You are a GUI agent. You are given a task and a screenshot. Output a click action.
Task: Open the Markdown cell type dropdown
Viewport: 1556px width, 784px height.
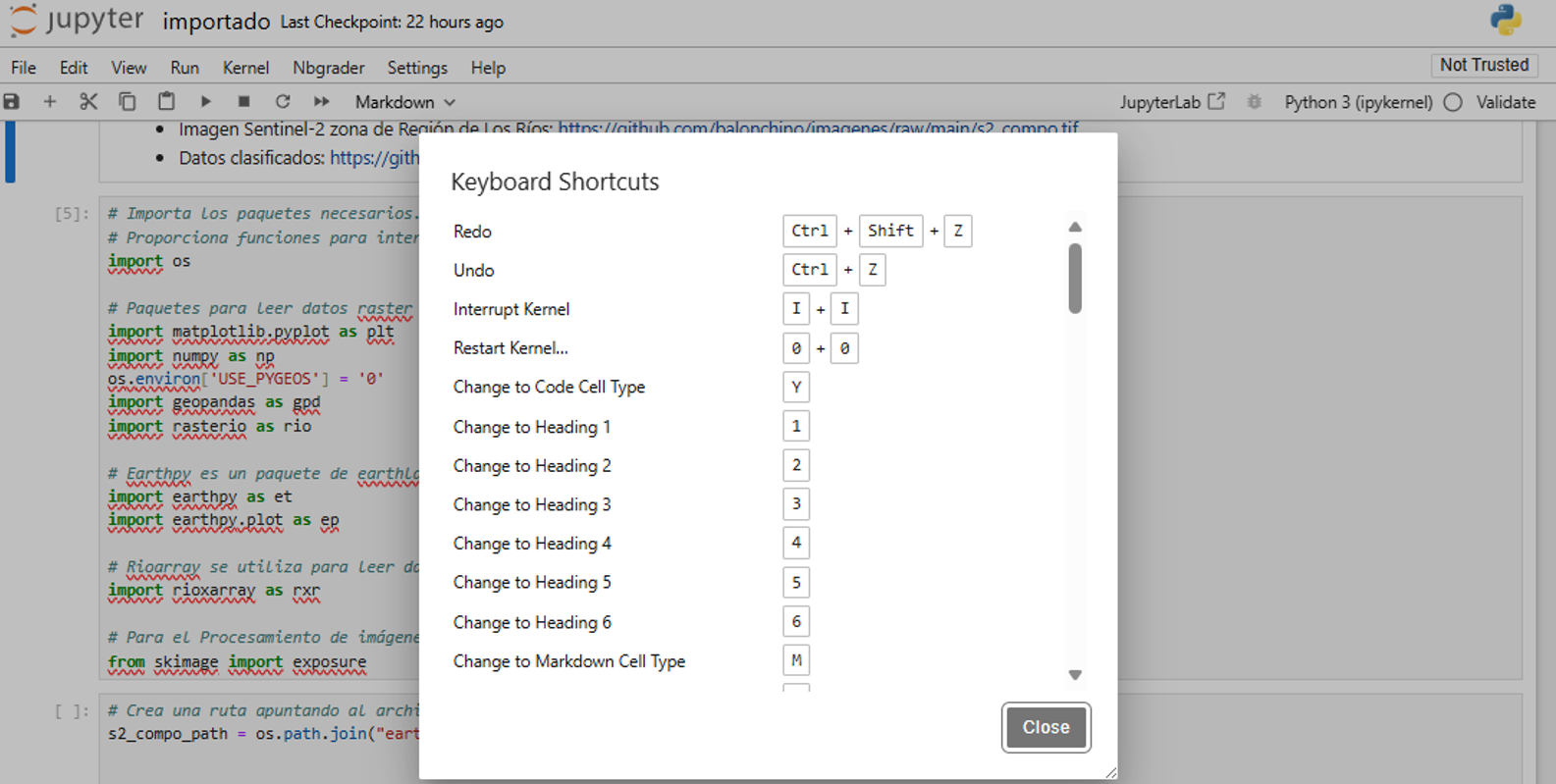click(404, 102)
